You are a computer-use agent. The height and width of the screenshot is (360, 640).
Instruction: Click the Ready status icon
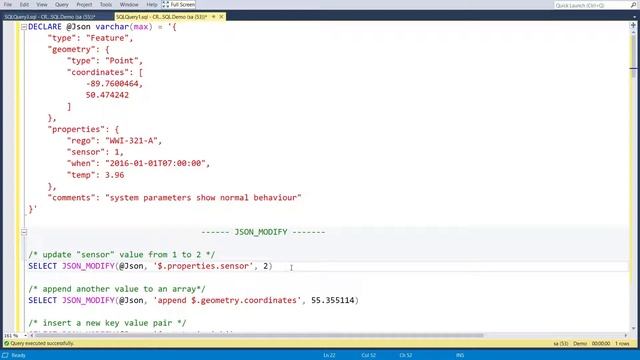coord(5,355)
